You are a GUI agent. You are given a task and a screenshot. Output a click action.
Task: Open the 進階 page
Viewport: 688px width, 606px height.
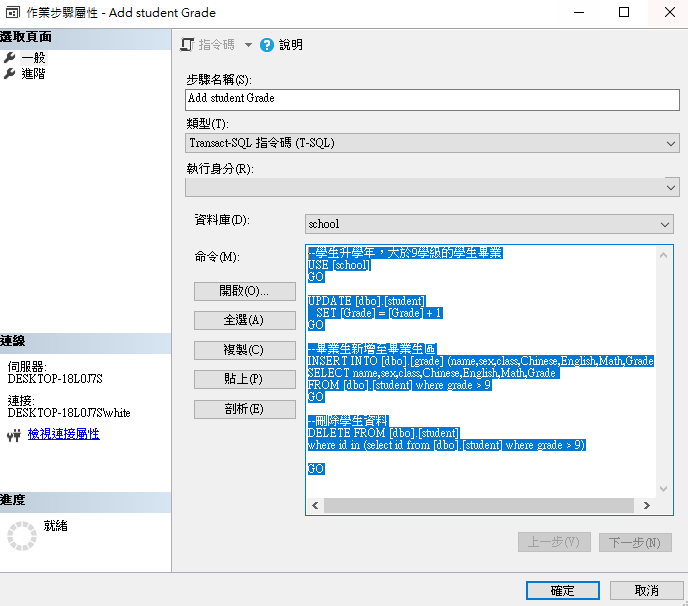click(33, 74)
